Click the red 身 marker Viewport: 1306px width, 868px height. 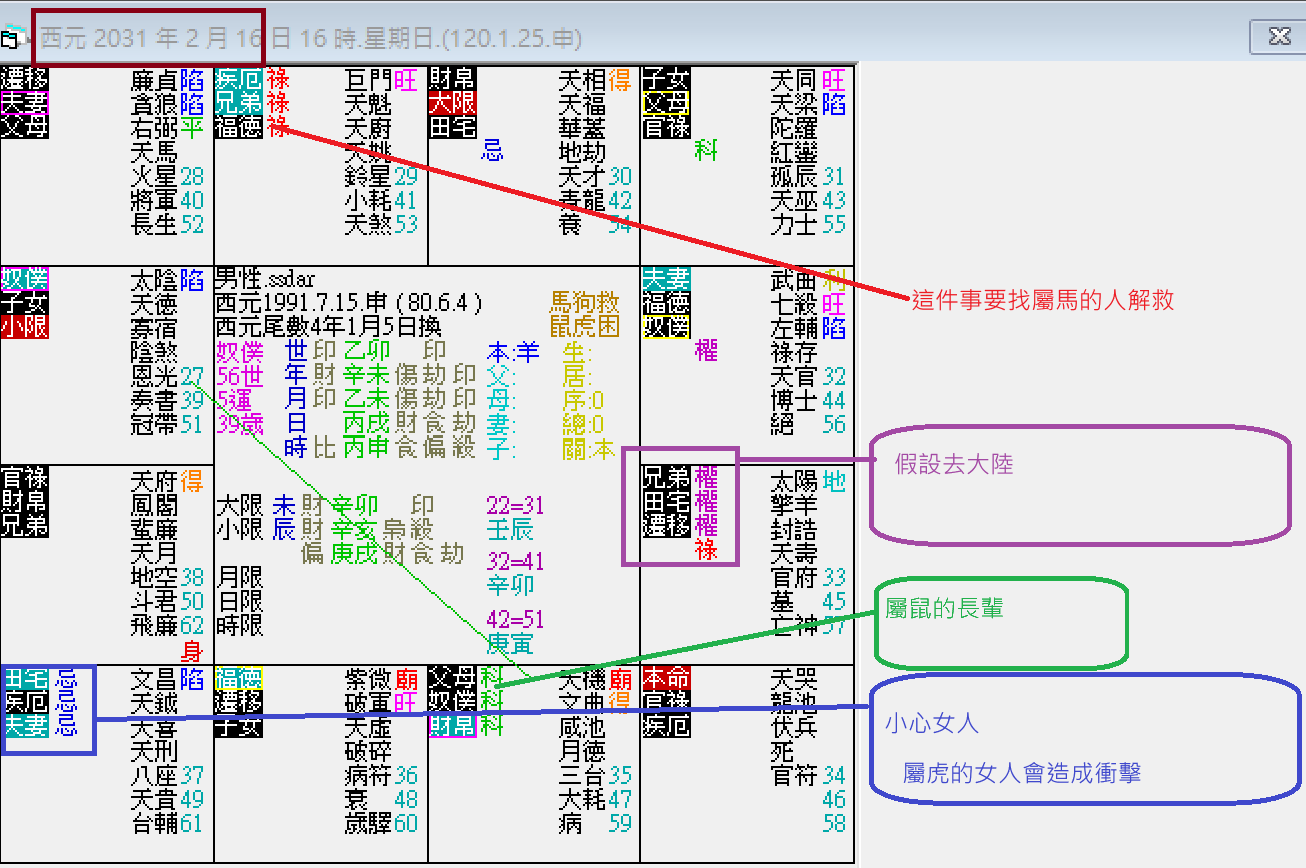[x=192, y=653]
